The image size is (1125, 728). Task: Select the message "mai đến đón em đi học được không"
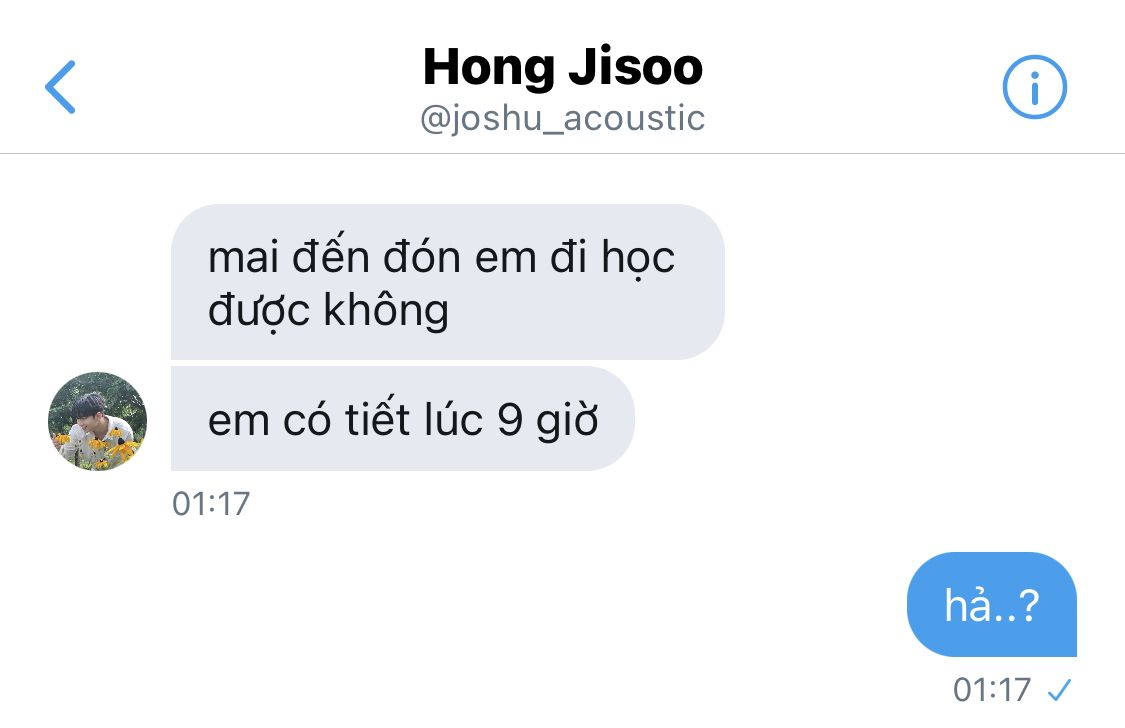point(448,282)
